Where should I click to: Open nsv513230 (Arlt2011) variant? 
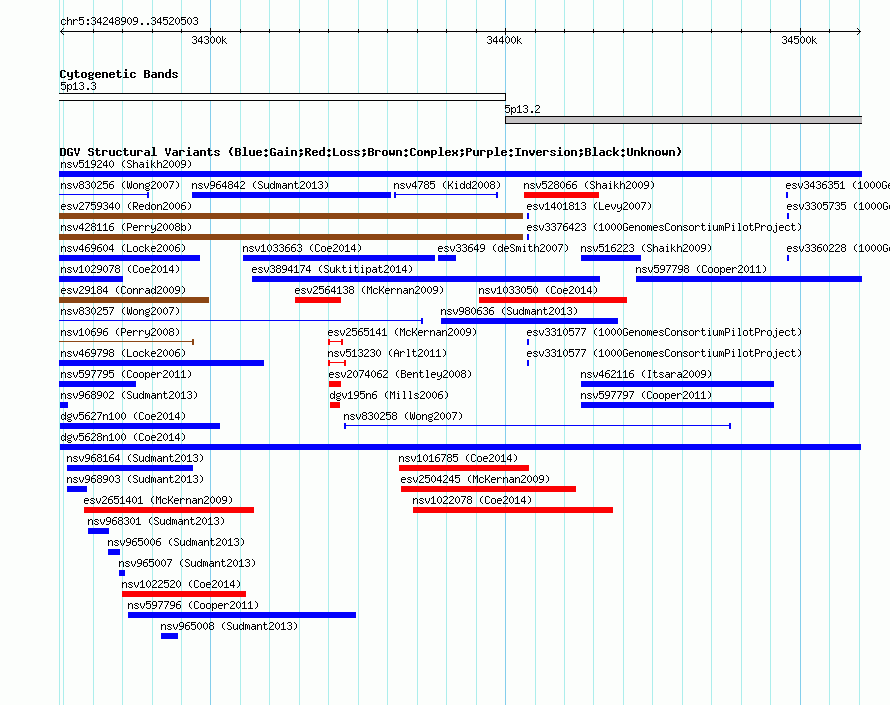[387, 353]
